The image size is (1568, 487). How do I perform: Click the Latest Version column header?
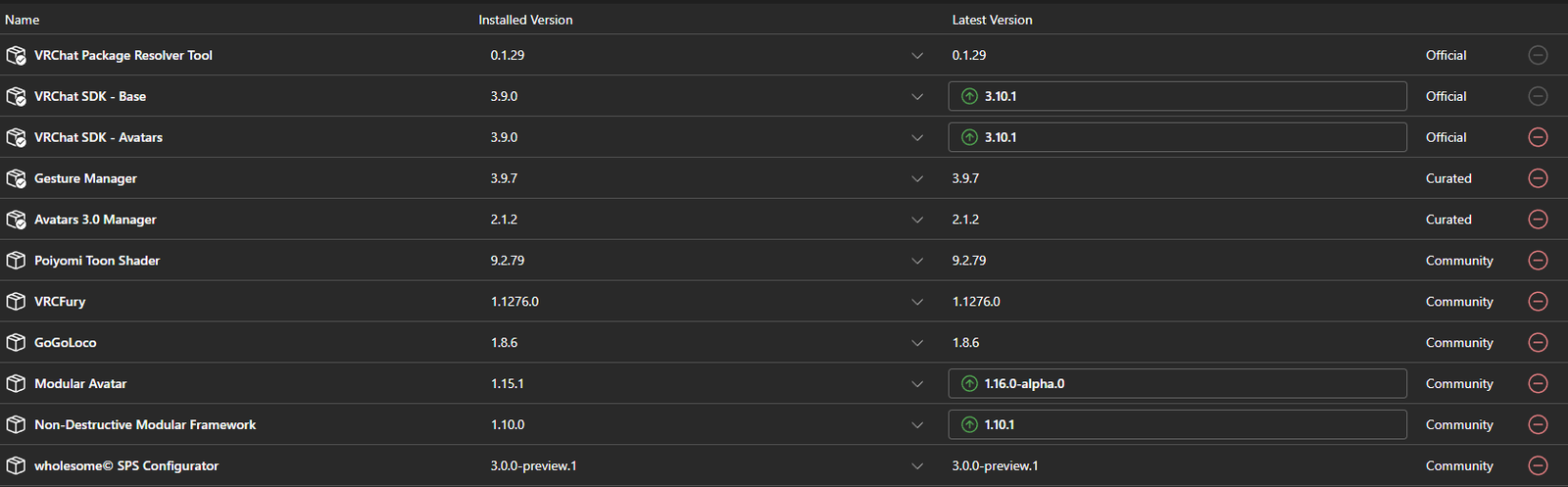point(992,20)
